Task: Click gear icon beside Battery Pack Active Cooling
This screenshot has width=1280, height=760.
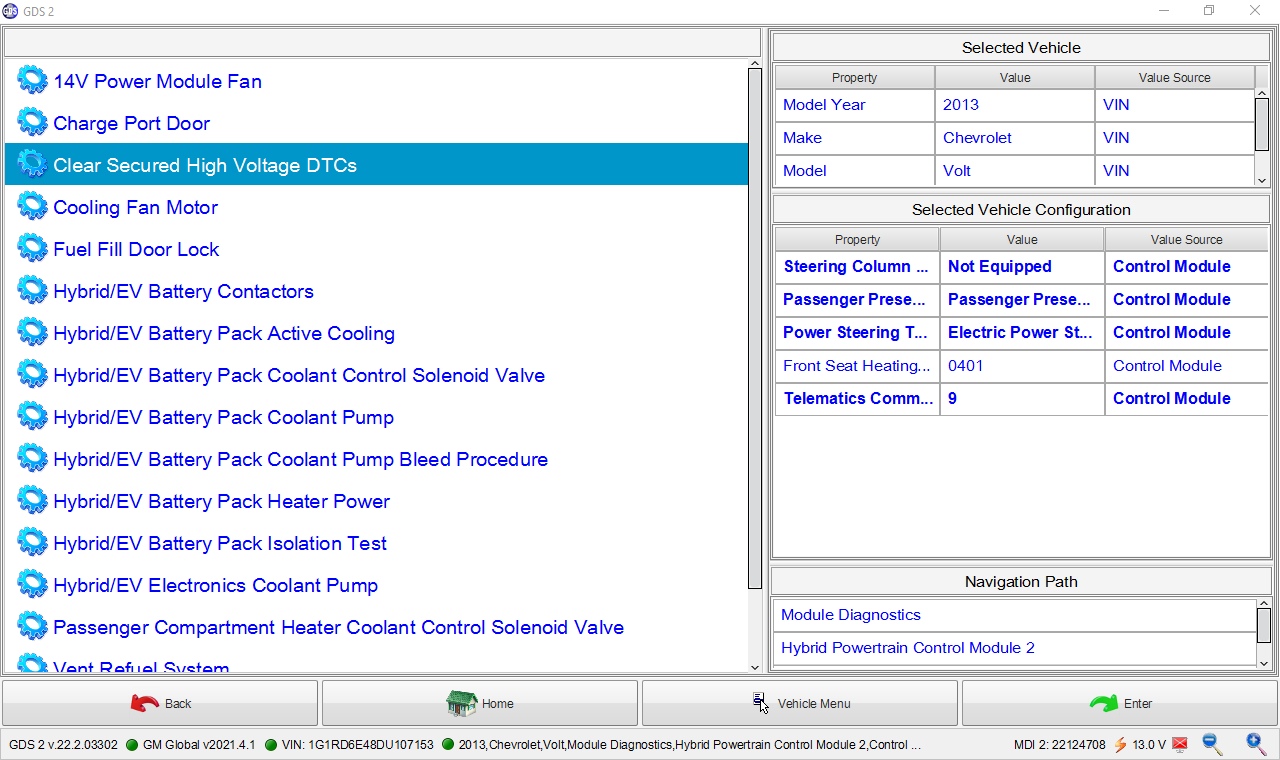Action: pyautogui.click(x=32, y=333)
